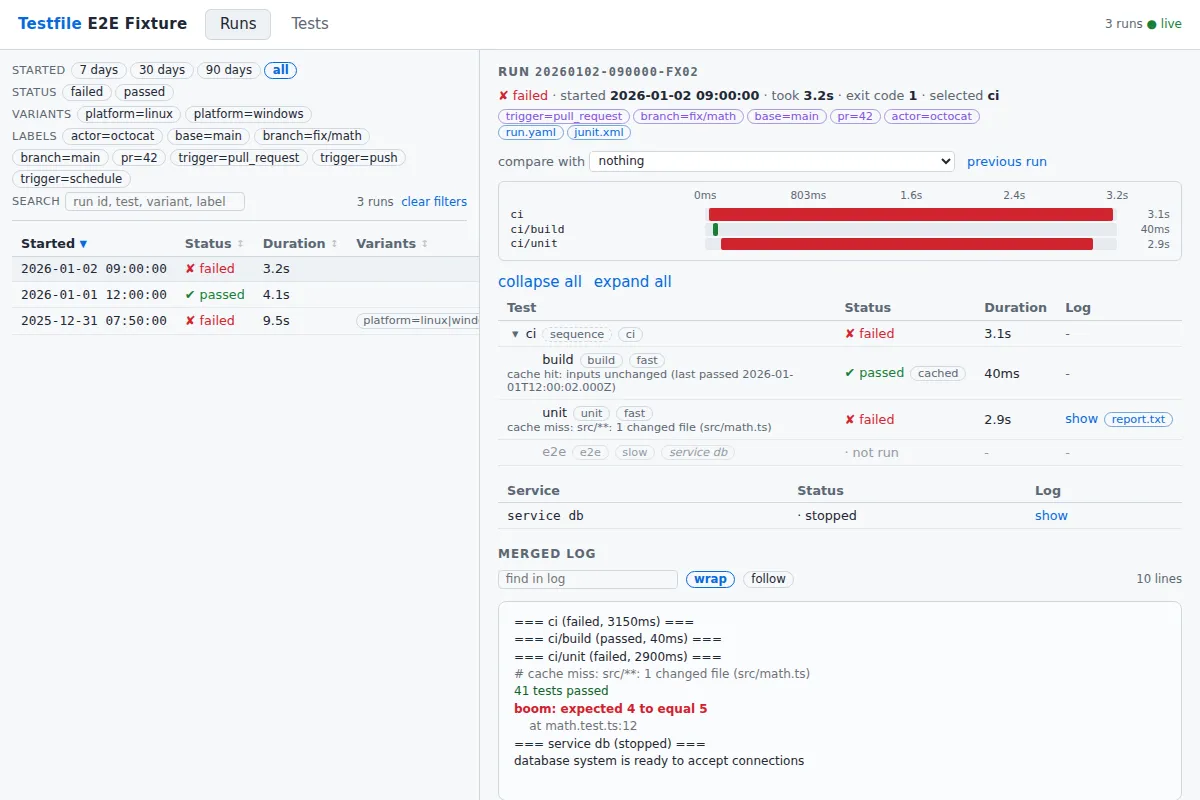Open the compare with dropdown
The image size is (1200, 800).
tap(772, 161)
